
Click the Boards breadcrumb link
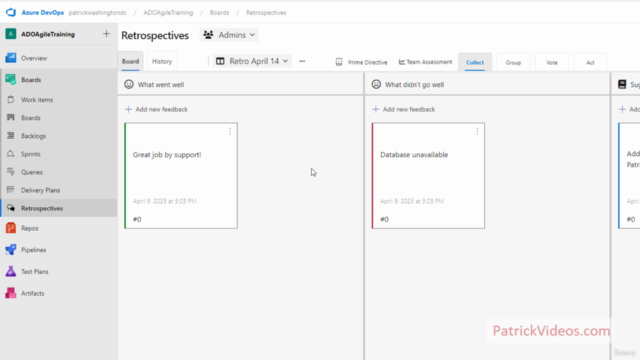pos(219,13)
